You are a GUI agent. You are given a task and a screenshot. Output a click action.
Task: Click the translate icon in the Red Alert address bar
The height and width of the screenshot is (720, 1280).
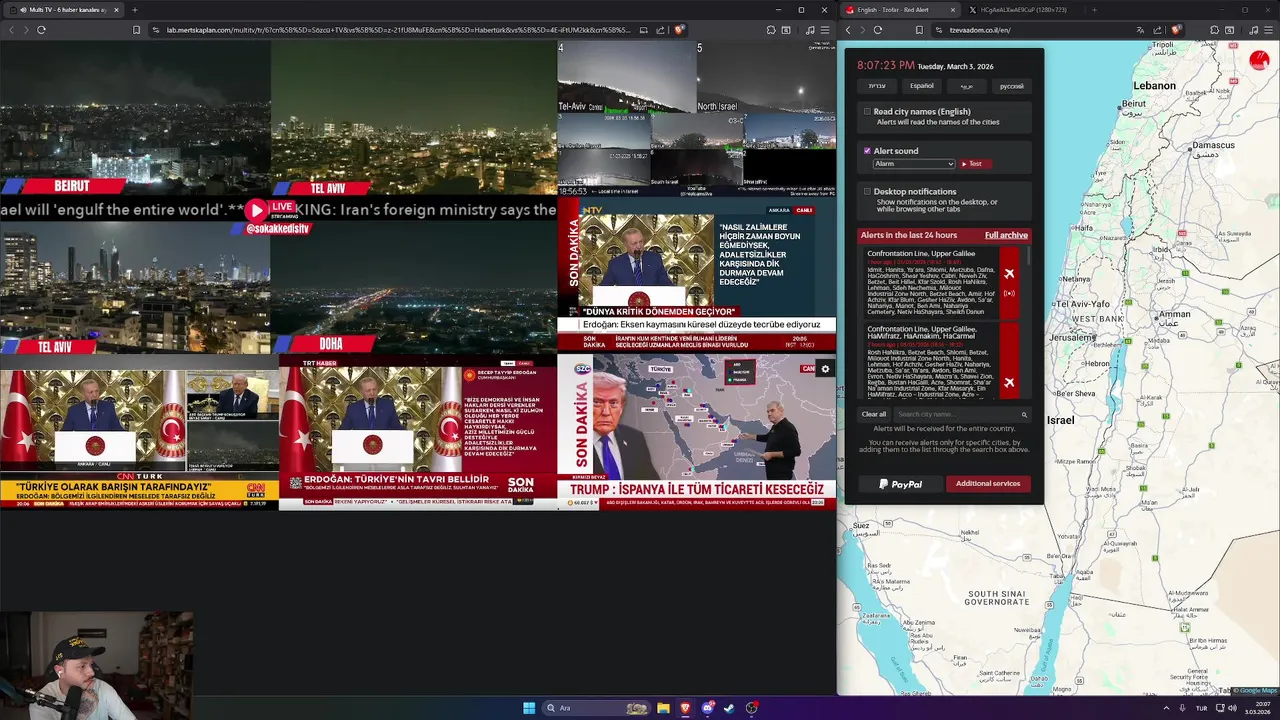tap(1139, 30)
